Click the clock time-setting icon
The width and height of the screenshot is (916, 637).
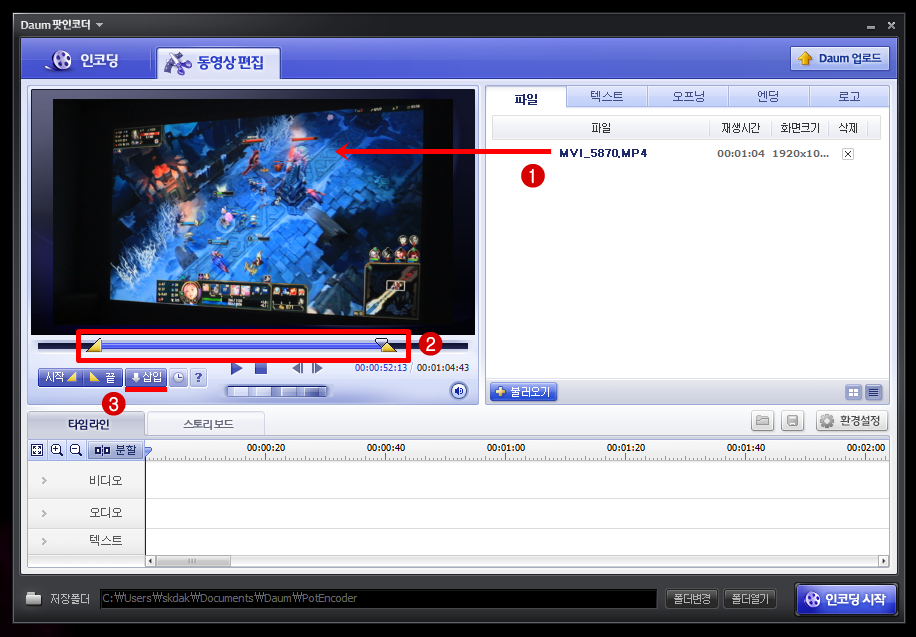[x=178, y=378]
